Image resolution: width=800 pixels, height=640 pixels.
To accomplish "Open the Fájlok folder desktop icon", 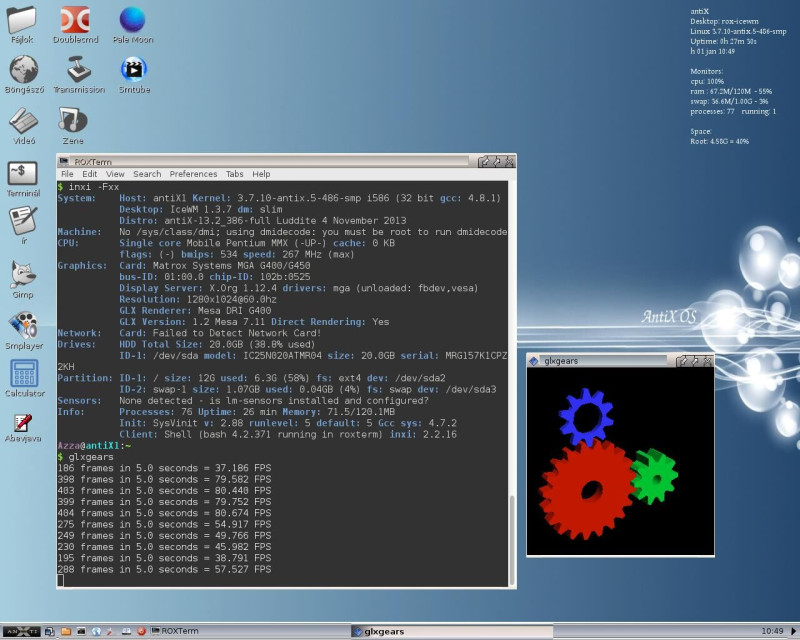I will click(22, 20).
